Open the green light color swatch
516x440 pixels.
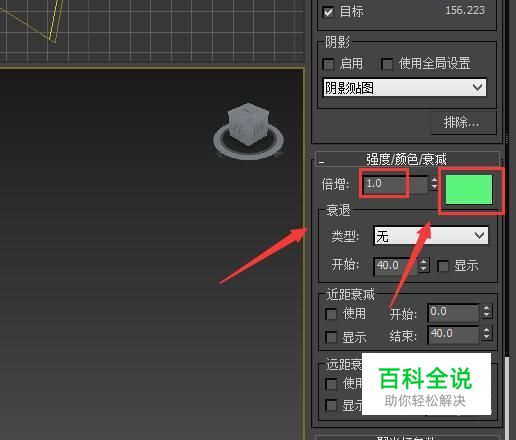coord(469,189)
